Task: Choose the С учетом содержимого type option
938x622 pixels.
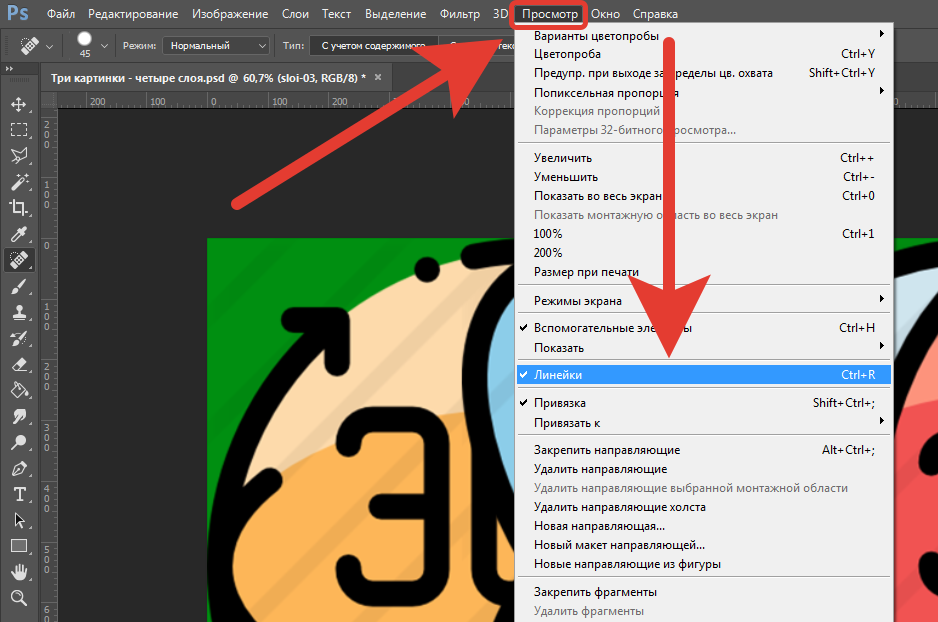Action: tap(373, 45)
